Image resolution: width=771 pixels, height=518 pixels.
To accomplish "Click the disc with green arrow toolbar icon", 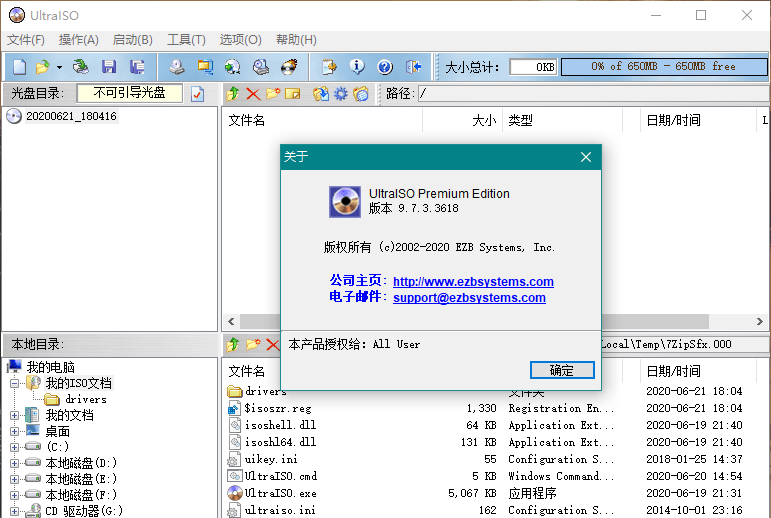I will coord(233,66).
